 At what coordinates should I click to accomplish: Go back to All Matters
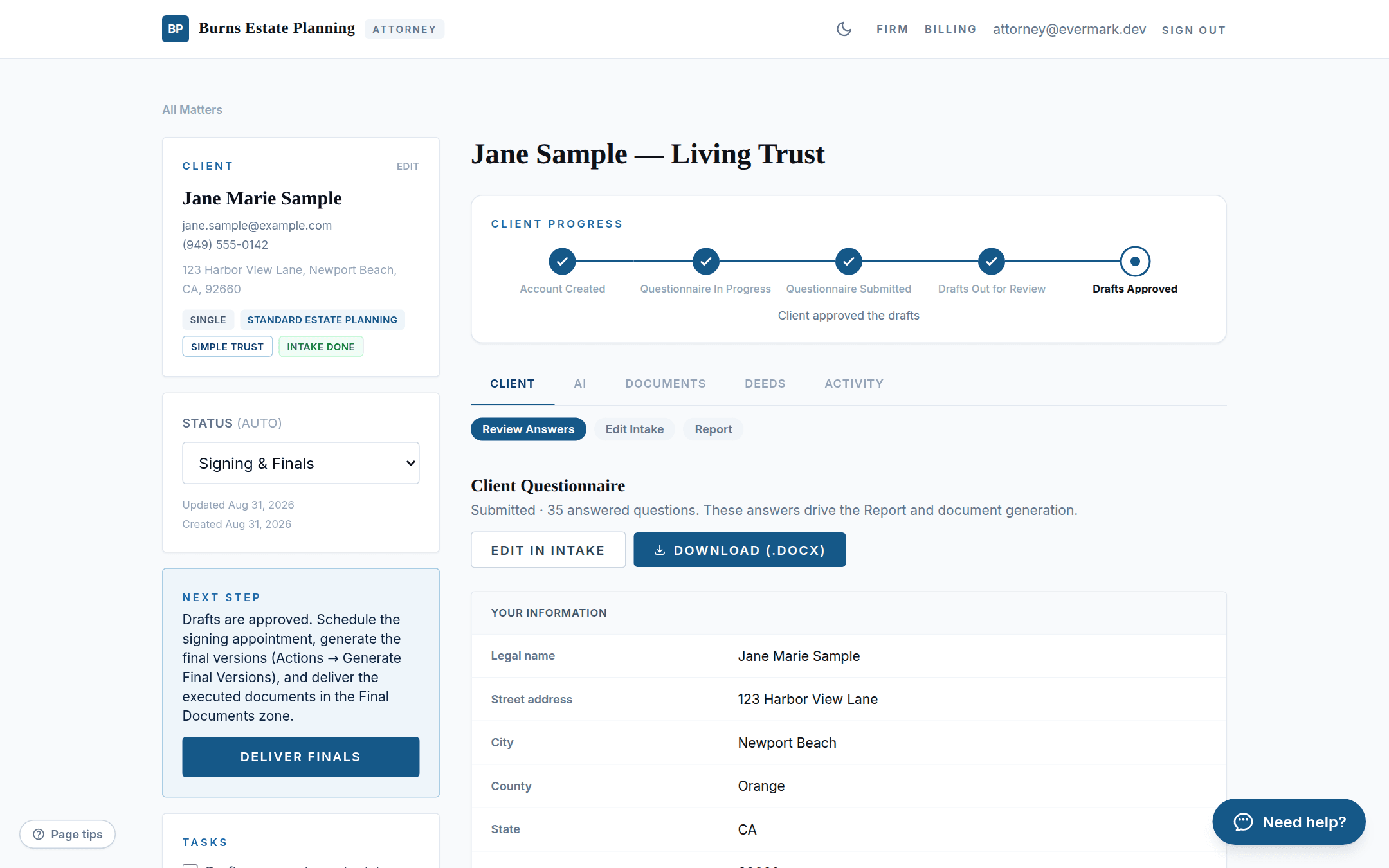(192, 110)
